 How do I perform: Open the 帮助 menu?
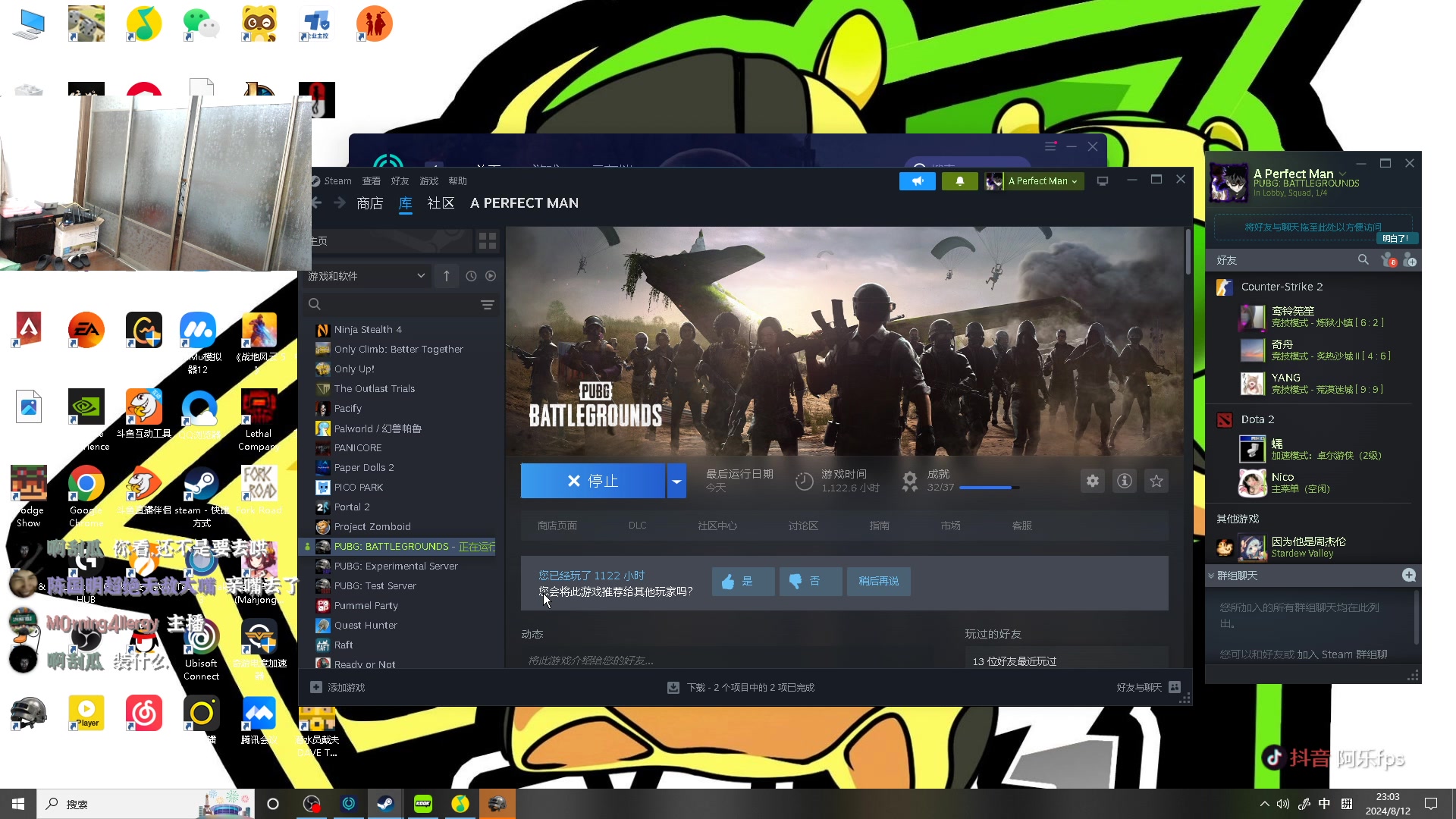coord(457,181)
